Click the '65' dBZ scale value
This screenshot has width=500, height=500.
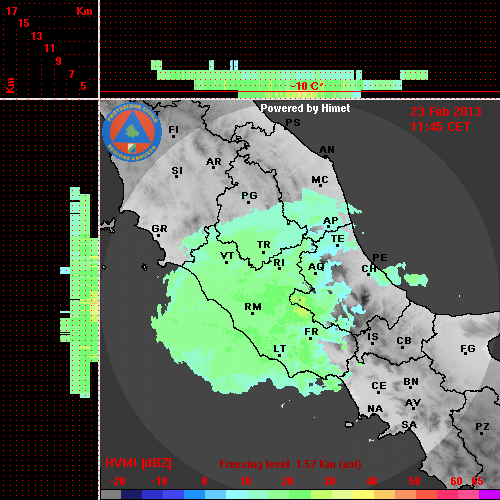click(477, 481)
